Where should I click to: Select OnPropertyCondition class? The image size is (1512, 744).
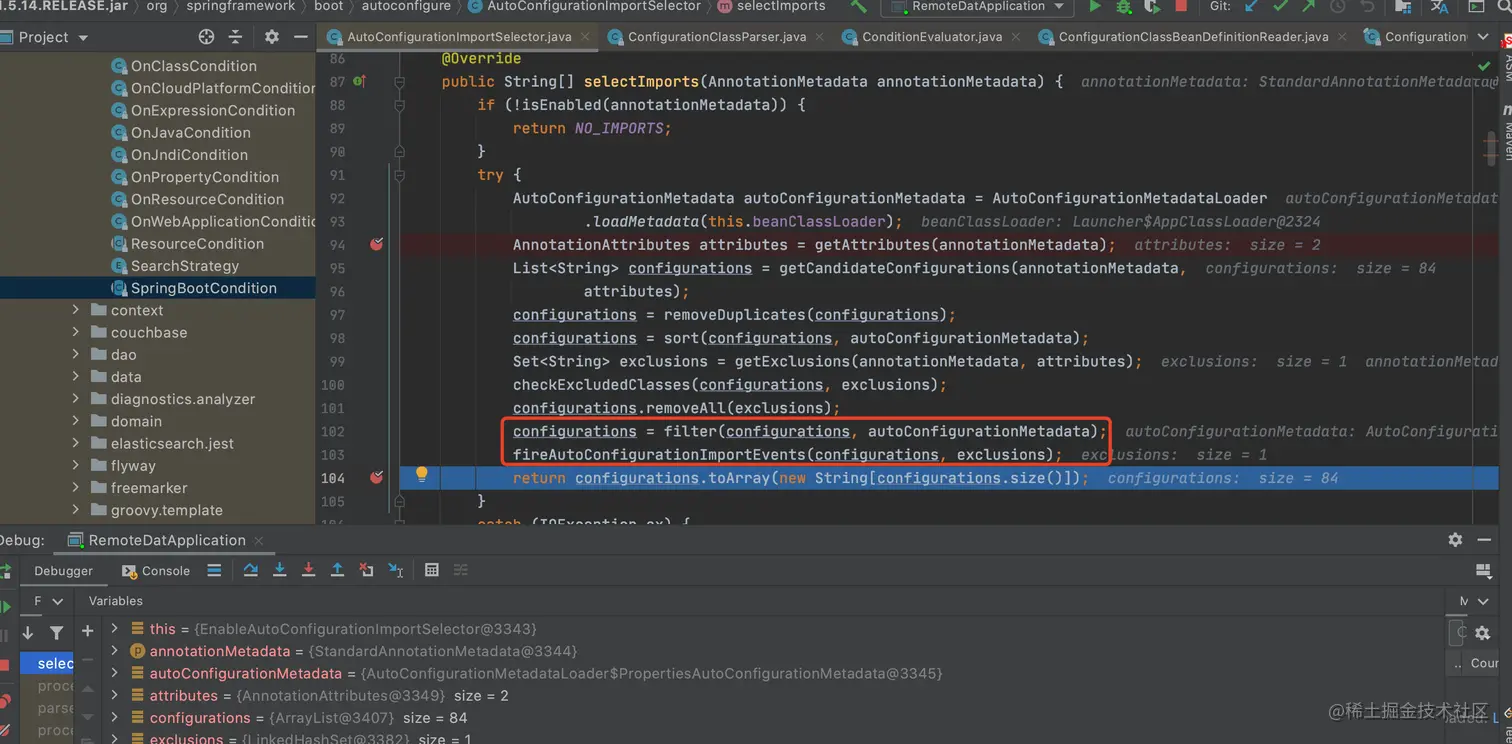pos(205,177)
